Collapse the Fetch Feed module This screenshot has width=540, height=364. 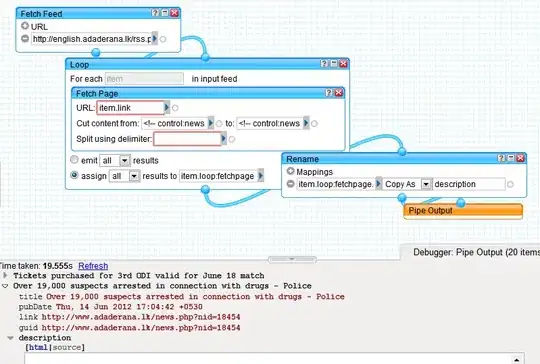pyautogui.click(x=165, y=13)
